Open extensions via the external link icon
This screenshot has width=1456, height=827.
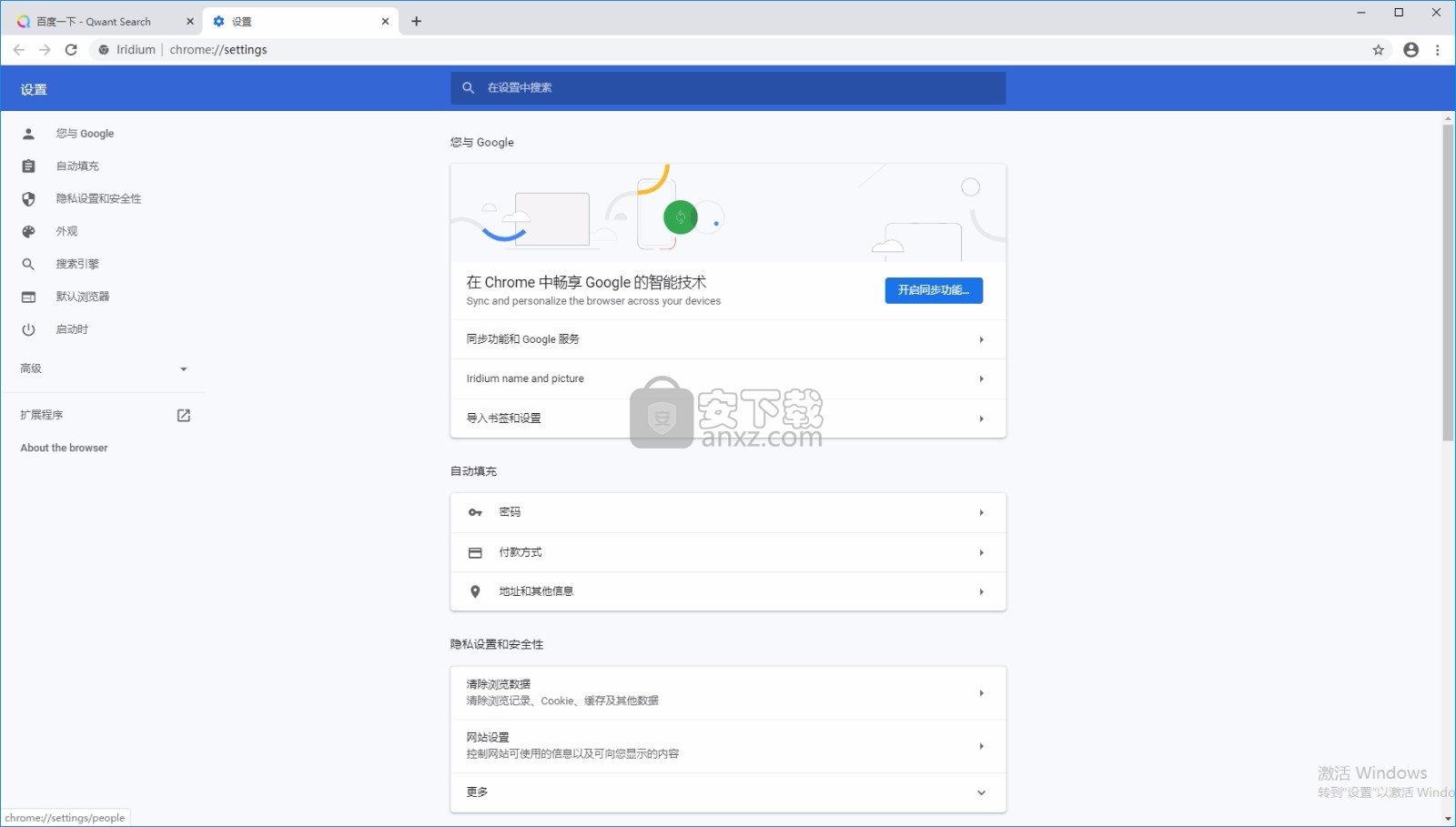(184, 416)
